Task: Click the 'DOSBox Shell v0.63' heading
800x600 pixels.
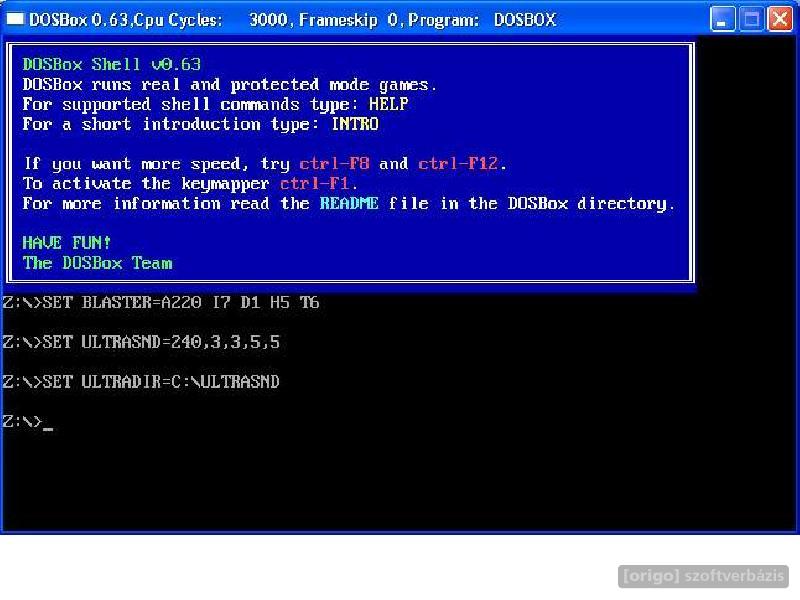Action: (112, 64)
